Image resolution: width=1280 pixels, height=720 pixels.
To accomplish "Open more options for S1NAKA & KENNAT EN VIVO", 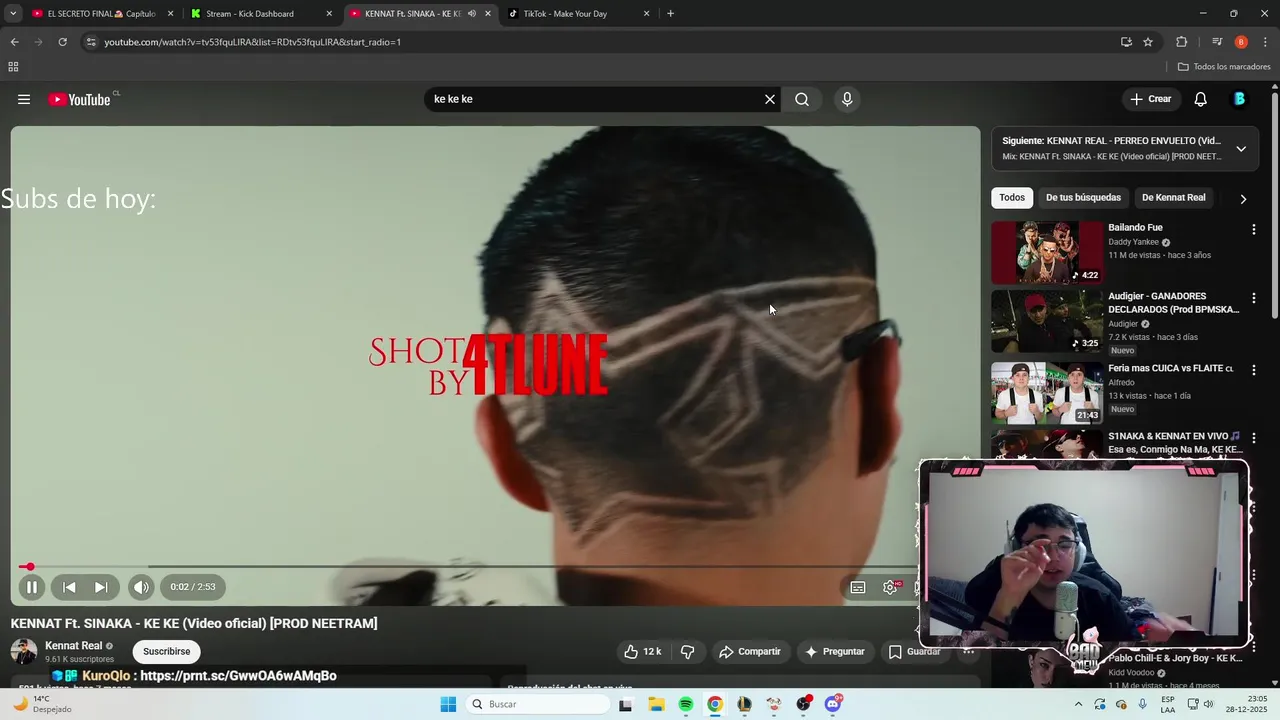I will [x=1254, y=438].
